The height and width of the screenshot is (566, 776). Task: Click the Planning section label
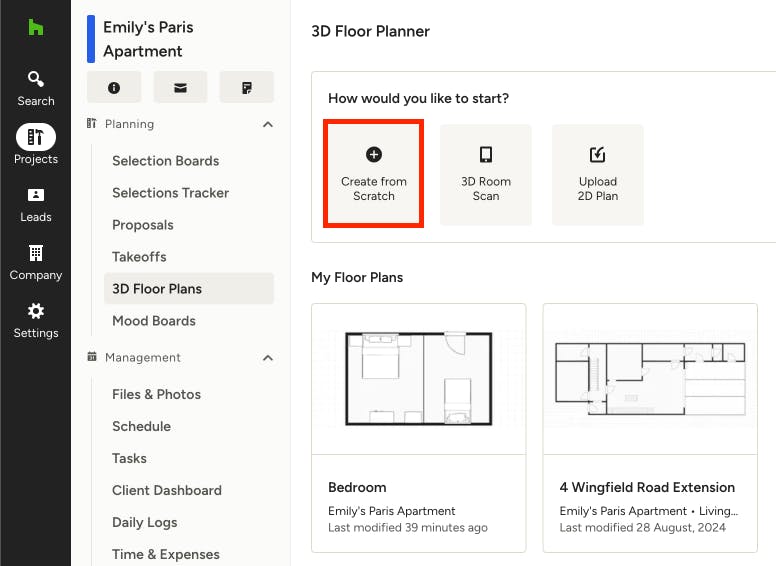130,124
